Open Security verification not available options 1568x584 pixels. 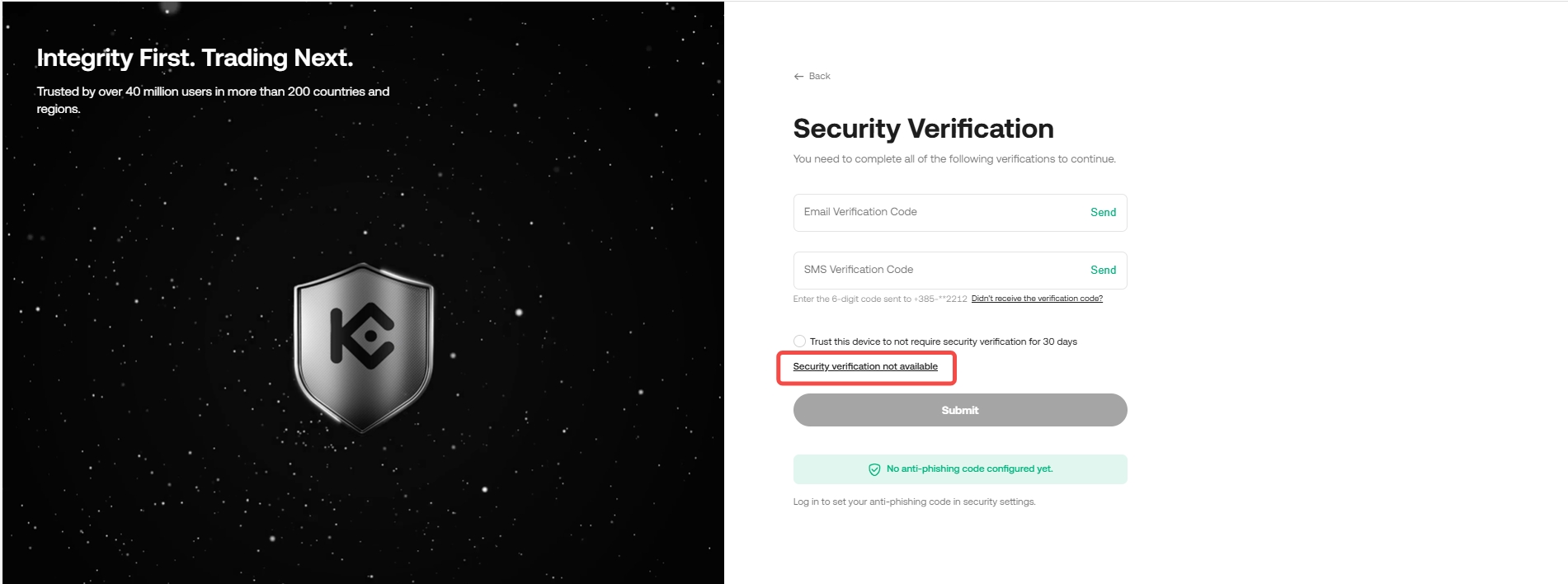click(x=866, y=365)
